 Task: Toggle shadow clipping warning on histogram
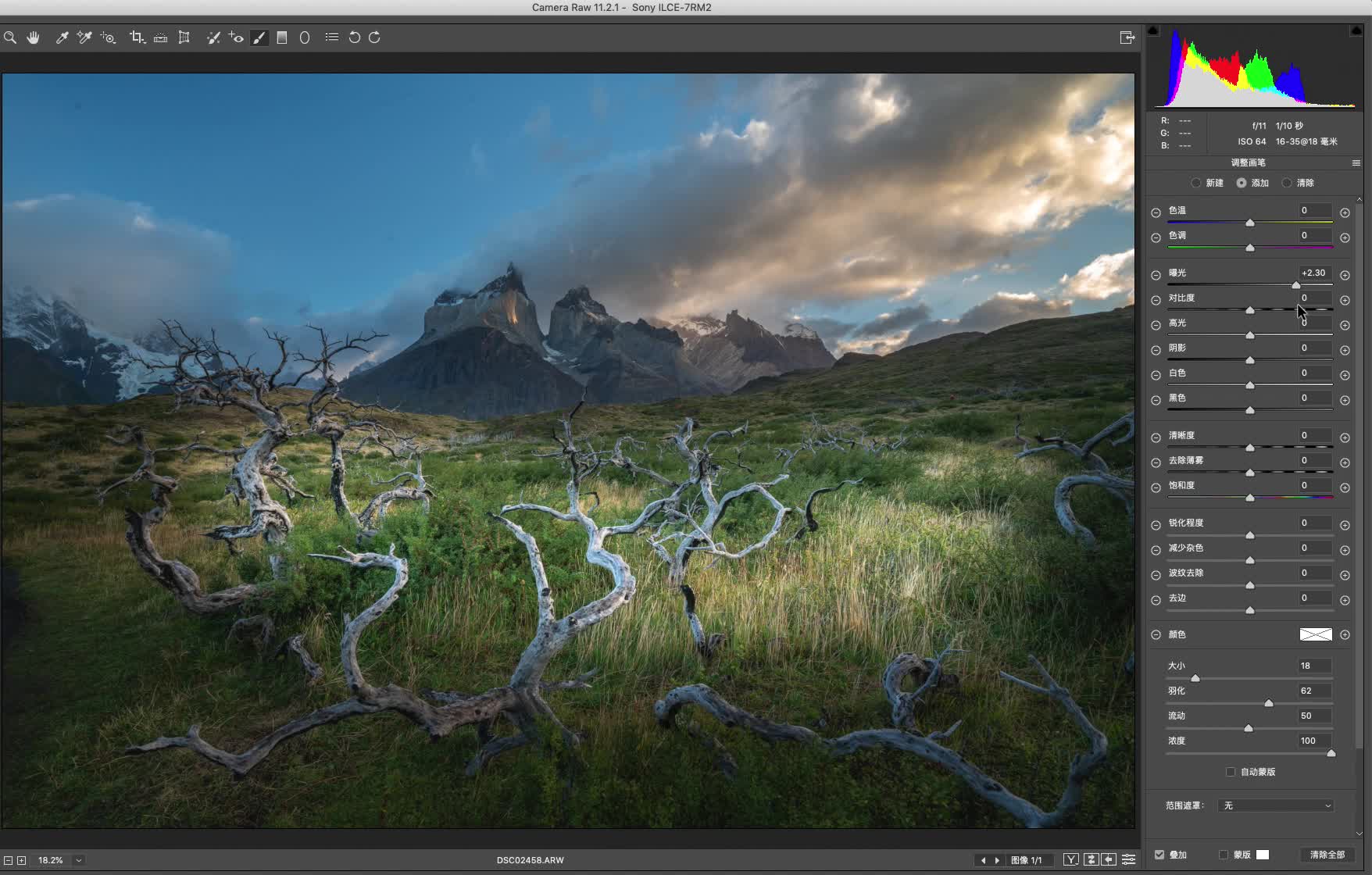1153,30
